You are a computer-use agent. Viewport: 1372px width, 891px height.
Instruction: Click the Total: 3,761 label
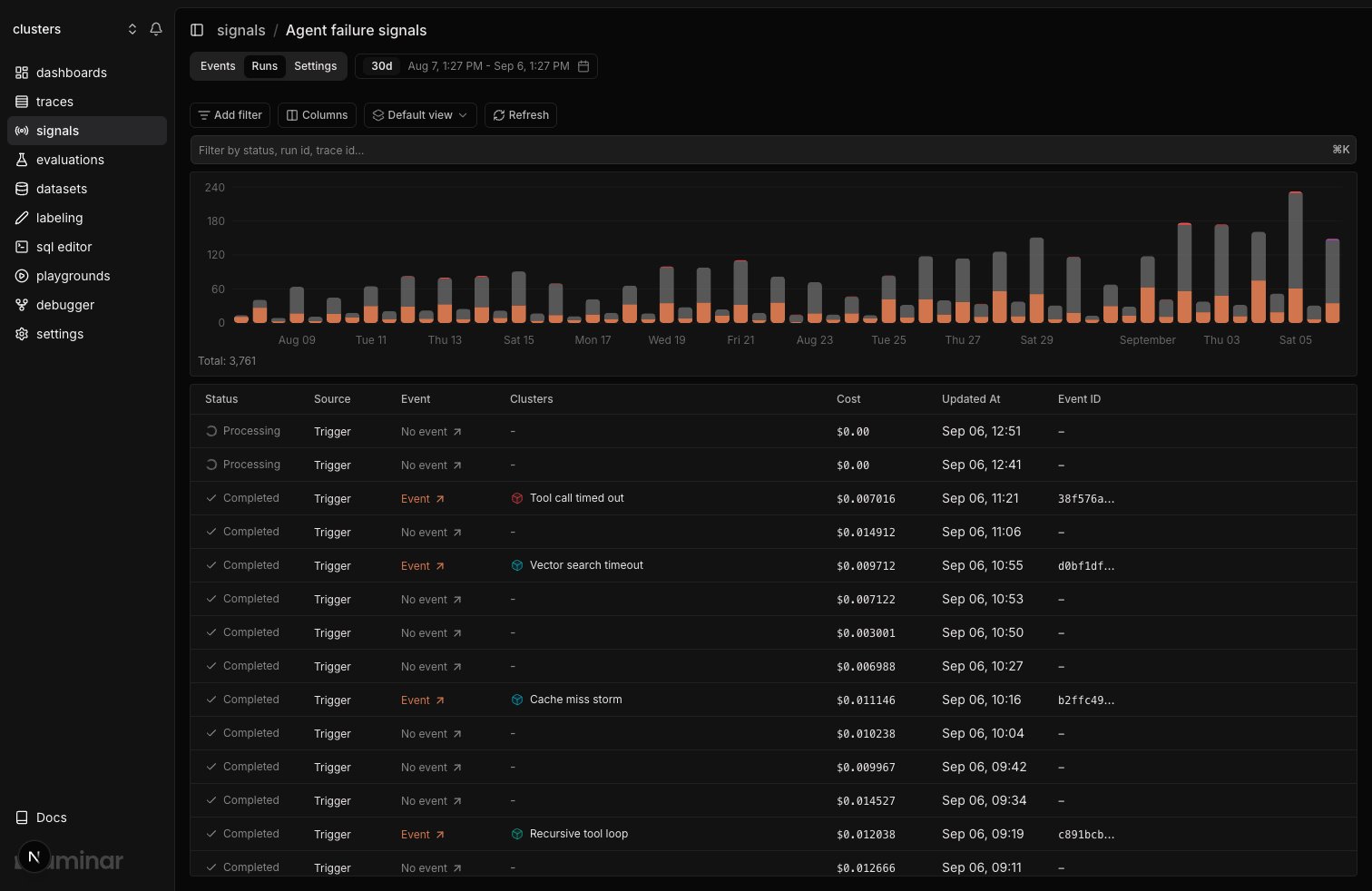[227, 361]
